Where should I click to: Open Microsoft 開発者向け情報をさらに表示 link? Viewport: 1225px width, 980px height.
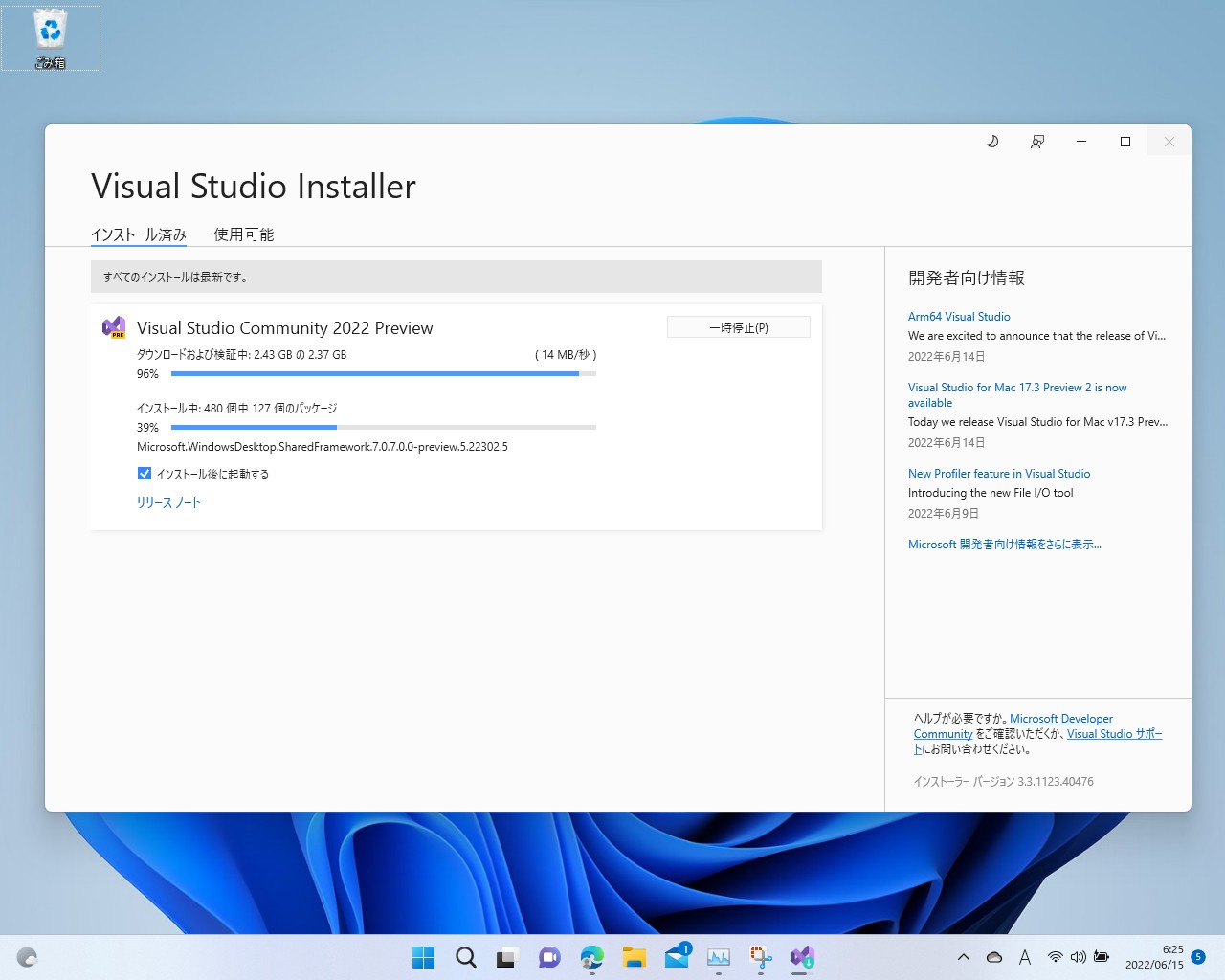coord(1004,544)
